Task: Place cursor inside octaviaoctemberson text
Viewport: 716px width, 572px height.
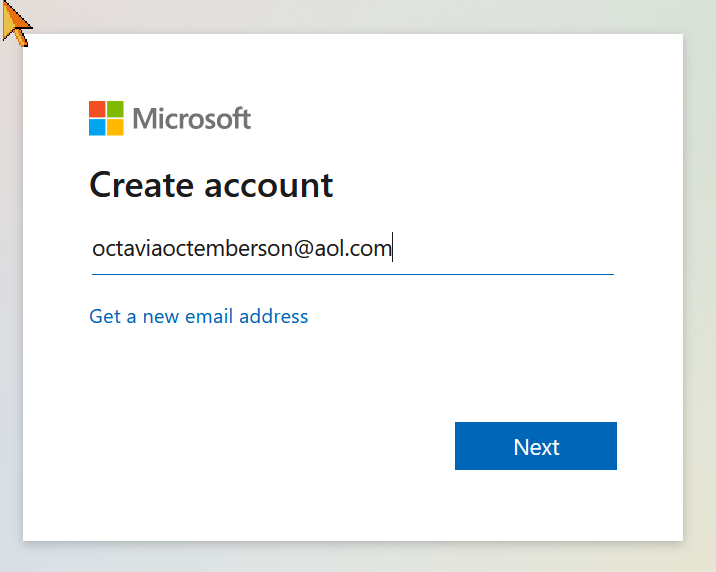Action: click(192, 249)
